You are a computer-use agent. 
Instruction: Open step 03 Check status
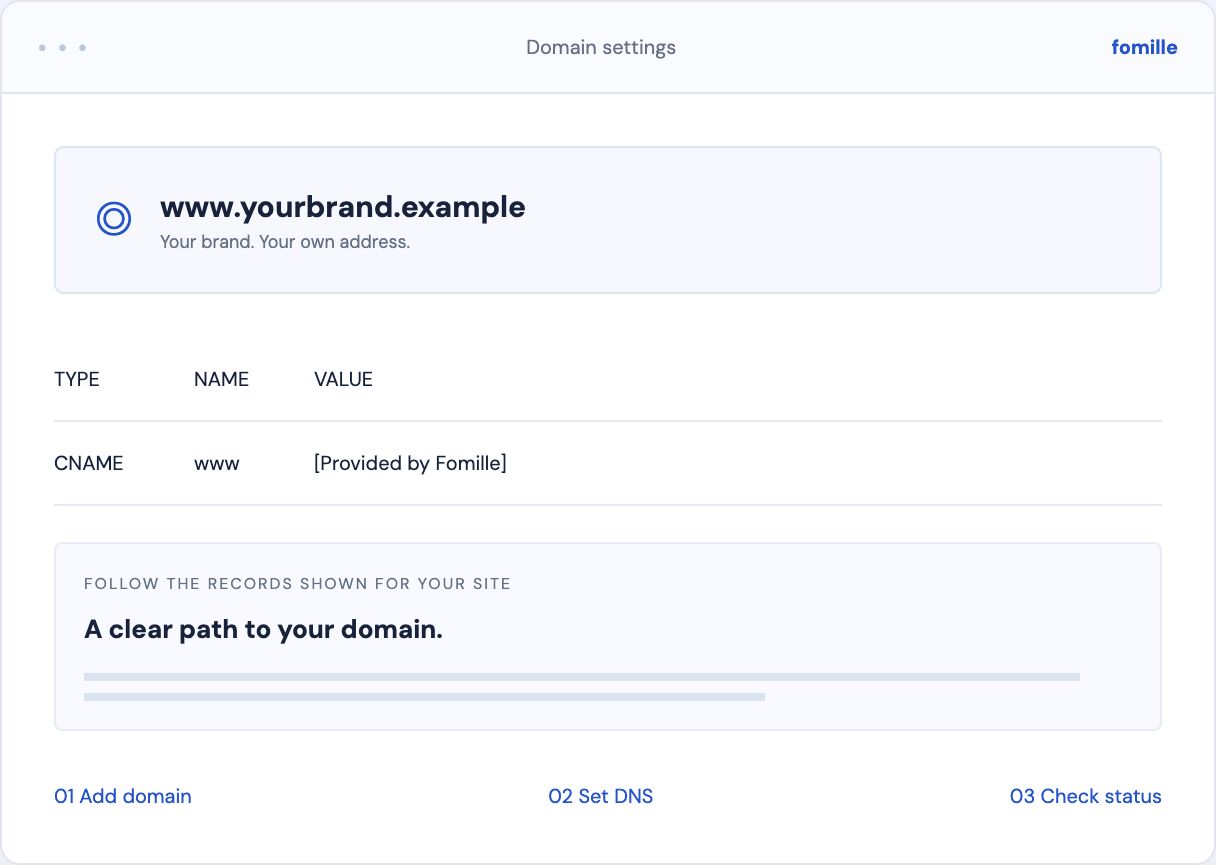pos(1086,796)
